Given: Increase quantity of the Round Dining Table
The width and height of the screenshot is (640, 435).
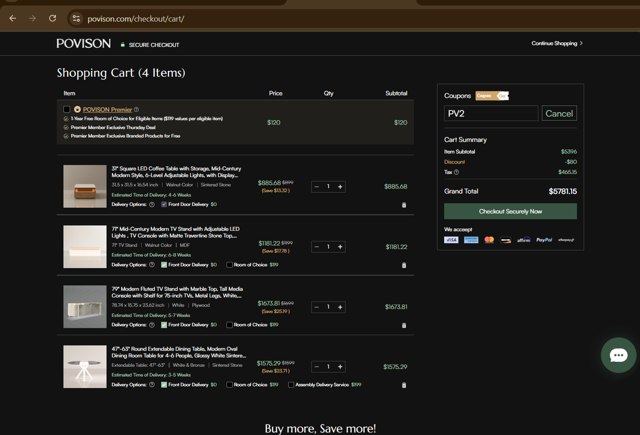Looking at the screenshot, I should coord(340,366).
